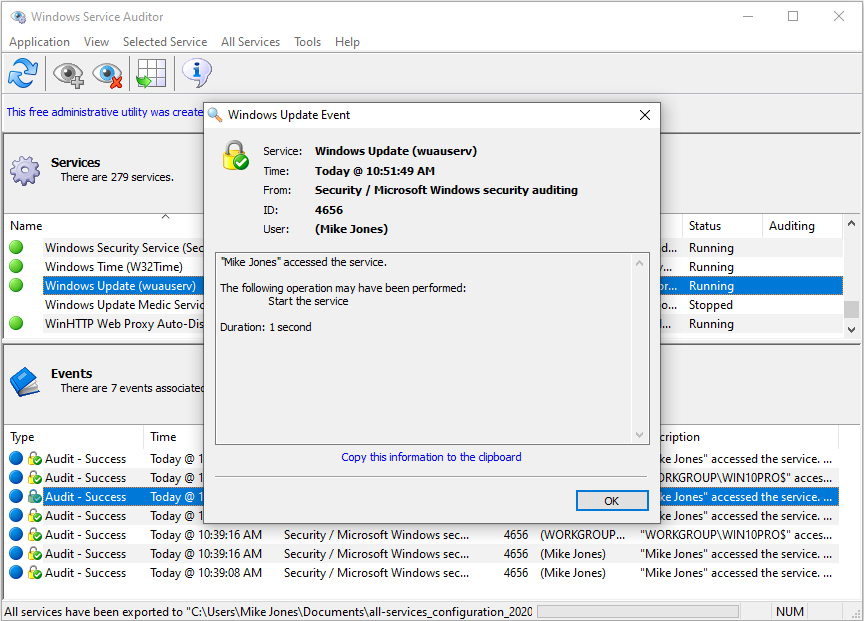Click the event description text box
The height and width of the screenshot is (621, 864).
pyautogui.click(x=432, y=348)
